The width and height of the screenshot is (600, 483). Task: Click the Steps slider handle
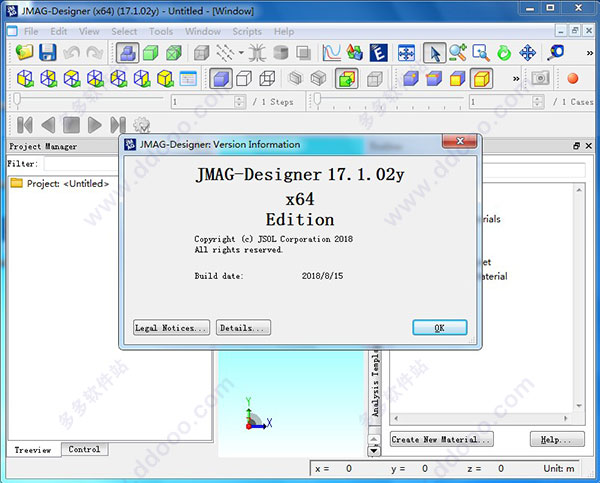(17, 100)
